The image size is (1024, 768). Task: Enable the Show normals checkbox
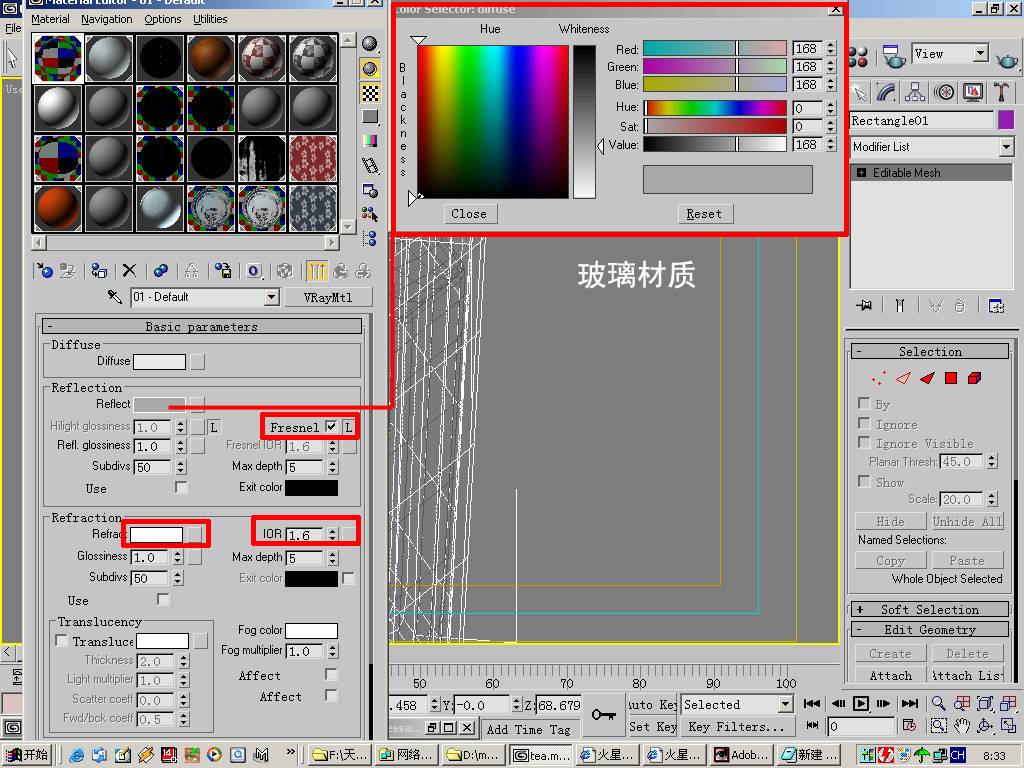864,481
